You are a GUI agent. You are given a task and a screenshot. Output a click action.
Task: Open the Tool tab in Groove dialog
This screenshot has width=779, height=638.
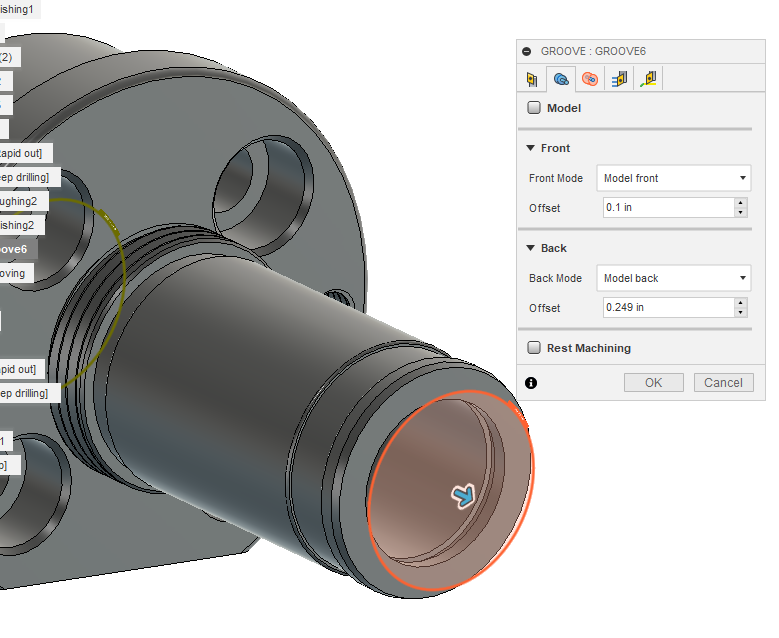(532, 79)
